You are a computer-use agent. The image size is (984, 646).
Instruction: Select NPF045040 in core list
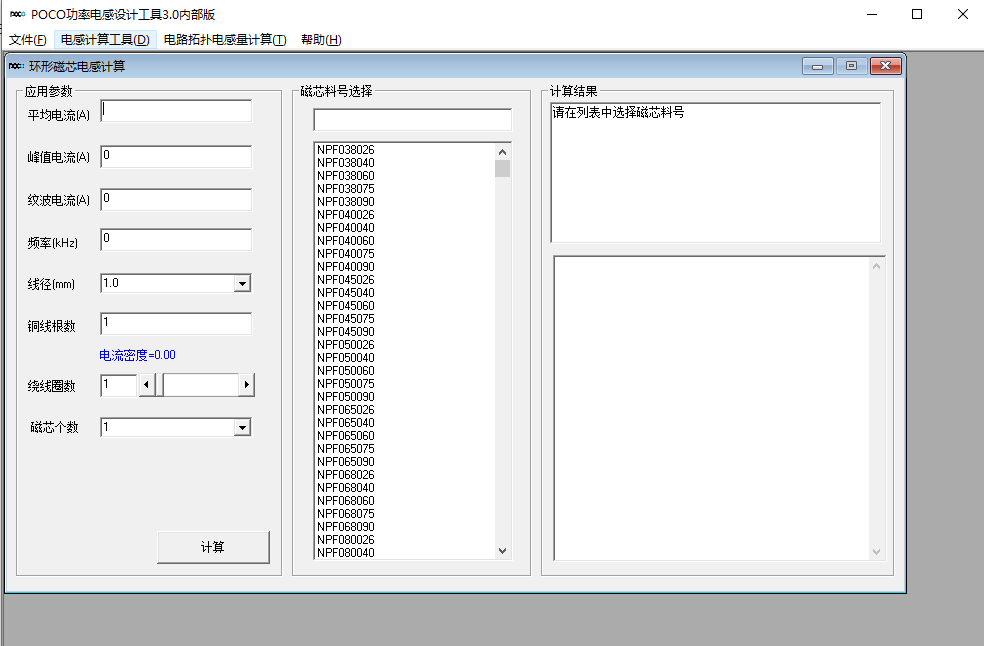coord(405,293)
